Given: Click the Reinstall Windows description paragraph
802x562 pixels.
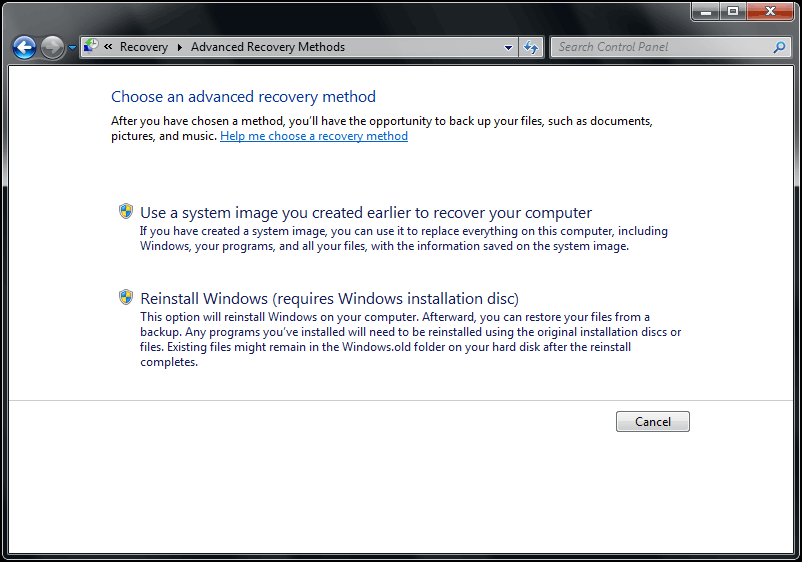Looking at the screenshot, I should (411, 339).
